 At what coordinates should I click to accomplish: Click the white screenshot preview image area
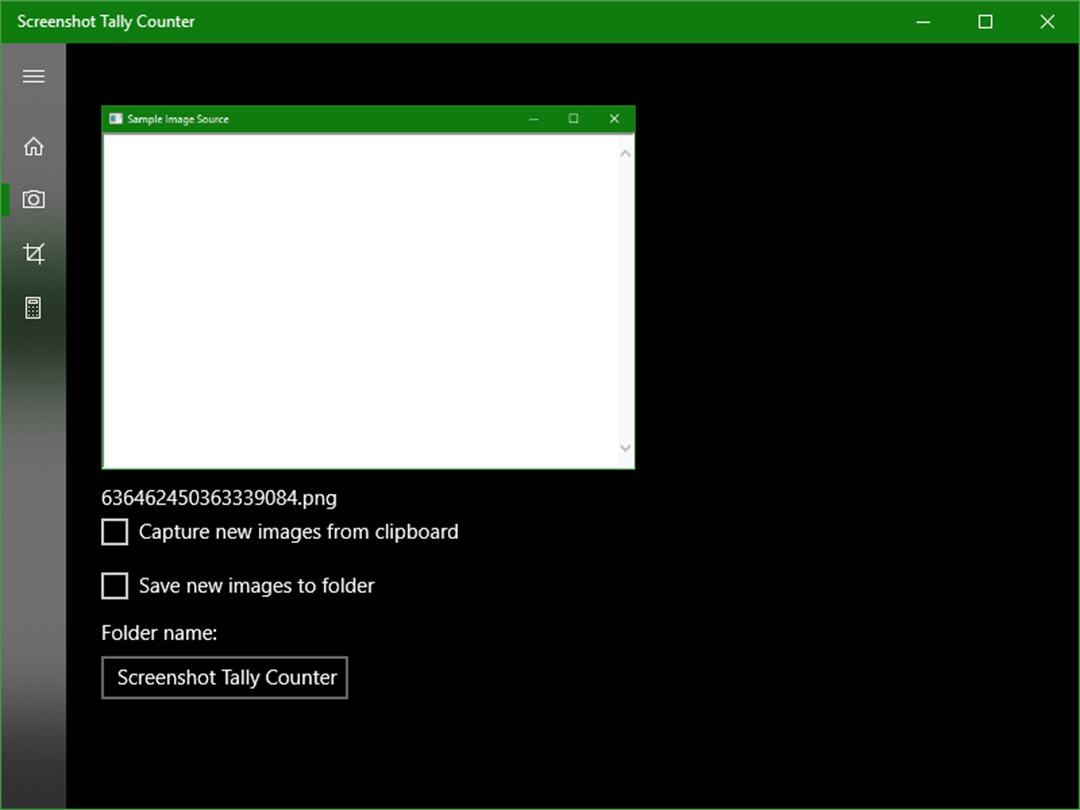(x=361, y=301)
